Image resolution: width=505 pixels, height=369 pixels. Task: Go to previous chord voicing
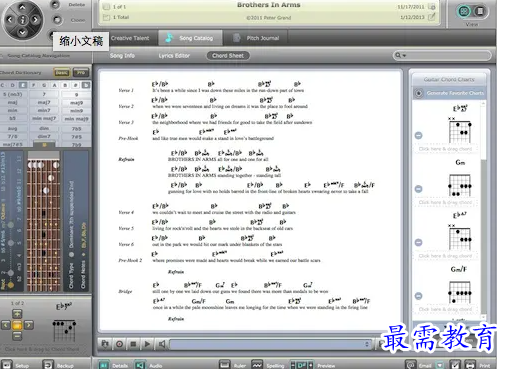(x=6, y=325)
